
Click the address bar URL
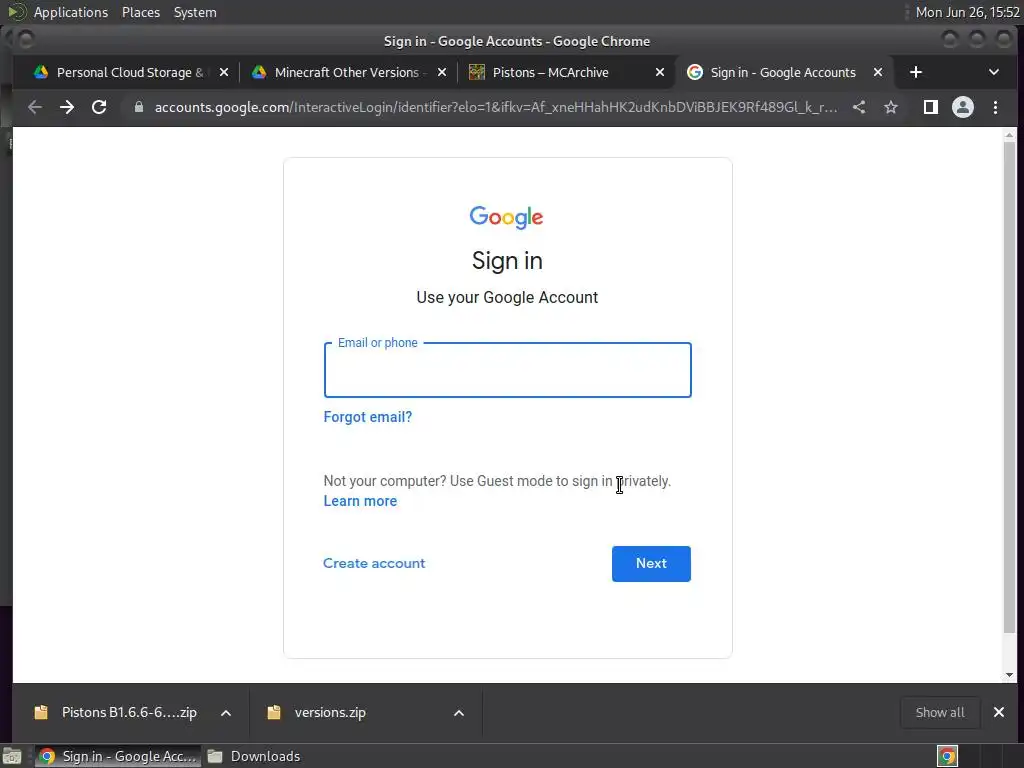[496, 107]
